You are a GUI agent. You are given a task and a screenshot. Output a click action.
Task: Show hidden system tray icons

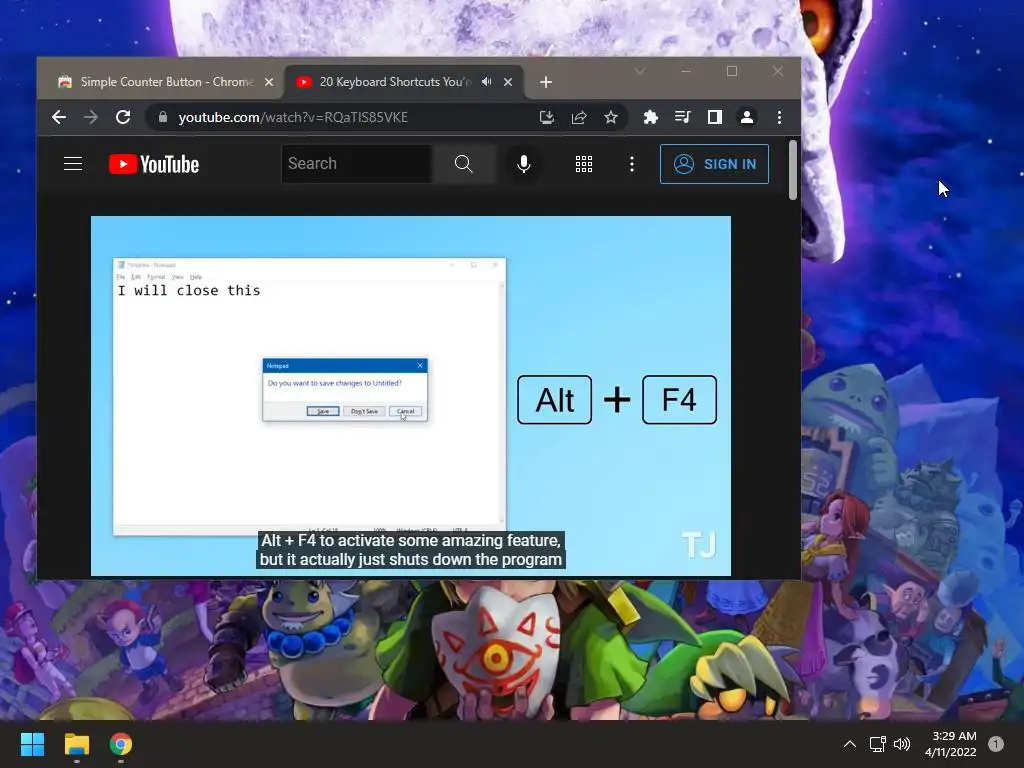(x=850, y=744)
